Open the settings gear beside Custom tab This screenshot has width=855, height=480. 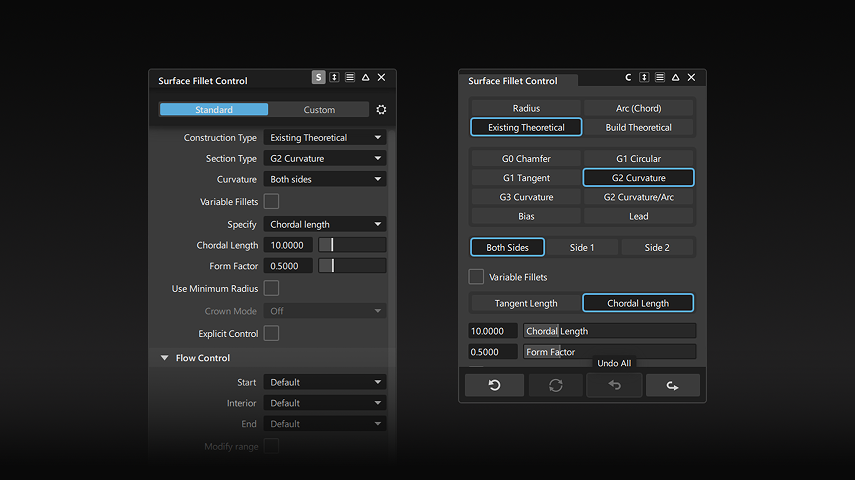click(381, 110)
